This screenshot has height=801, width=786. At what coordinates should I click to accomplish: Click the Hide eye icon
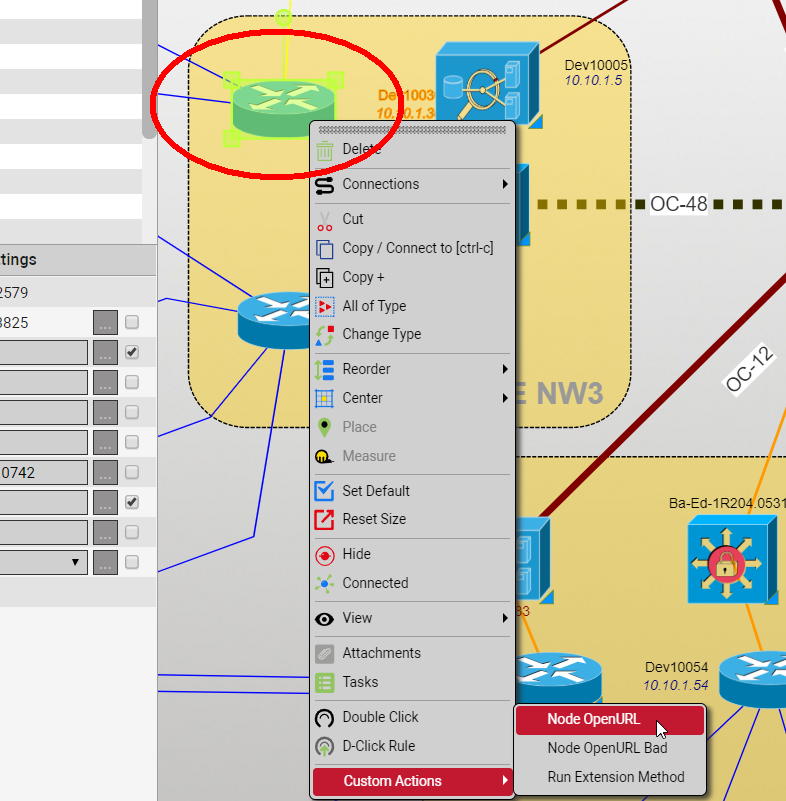324,555
